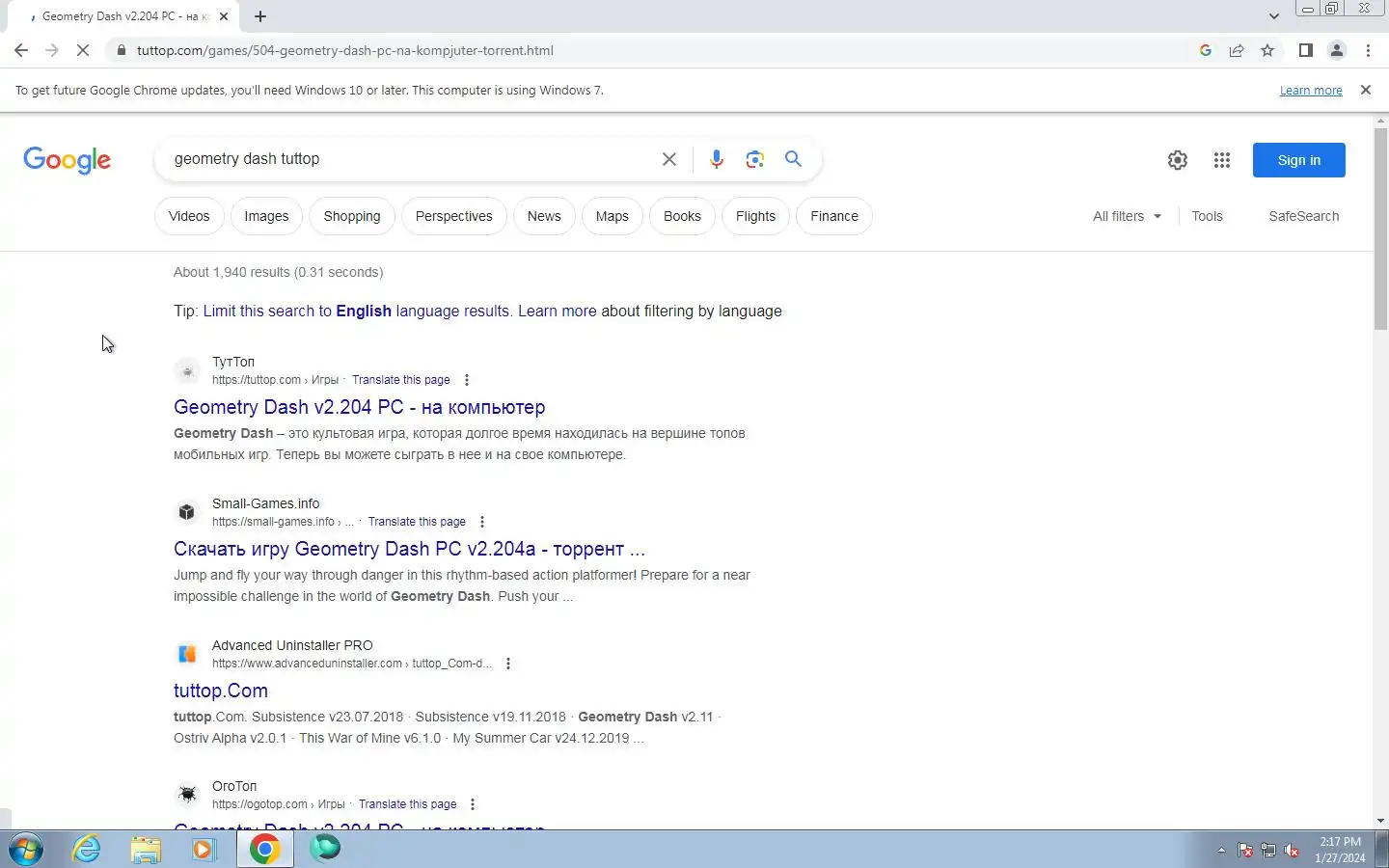1389x868 pixels.
Task: Dismiss the Chrome update notification bar
Action: click(x=1365, y=90)
